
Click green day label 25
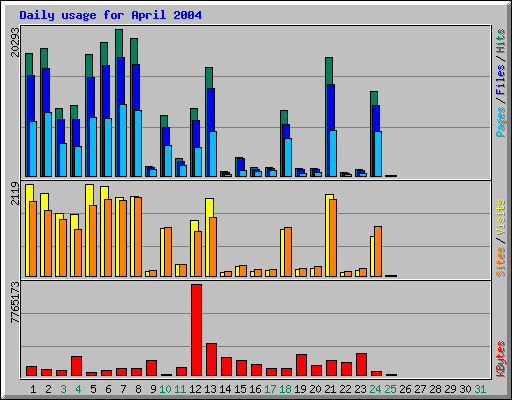pos(390,389)
